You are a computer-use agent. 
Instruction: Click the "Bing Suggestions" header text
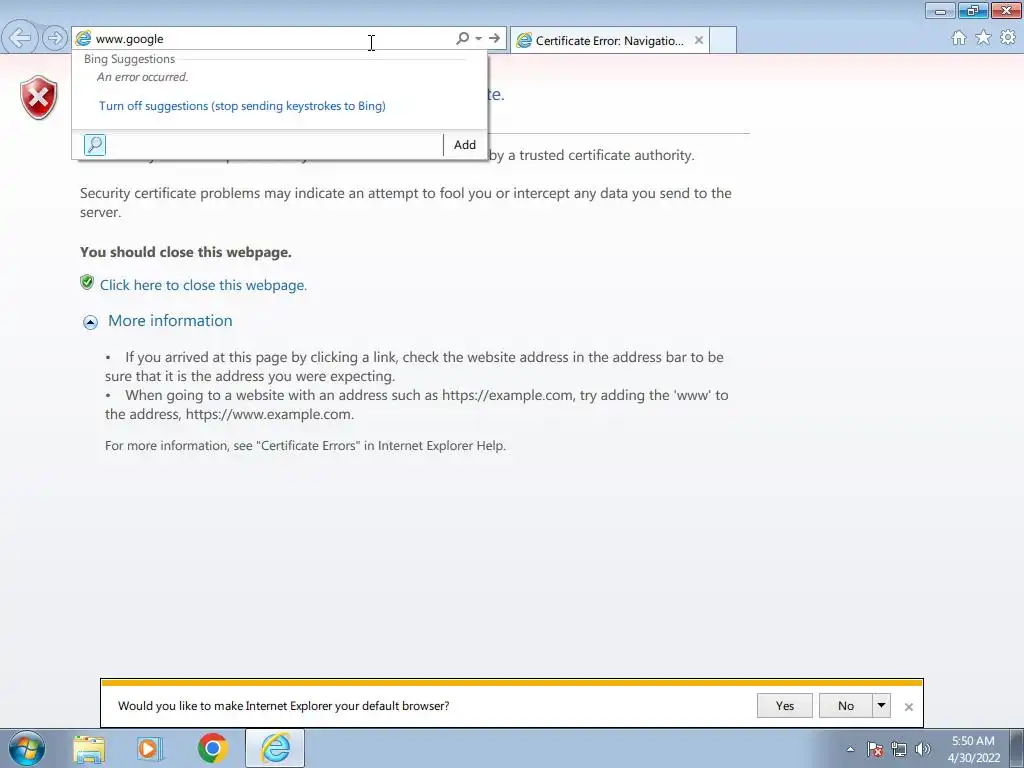pos(129,59)
